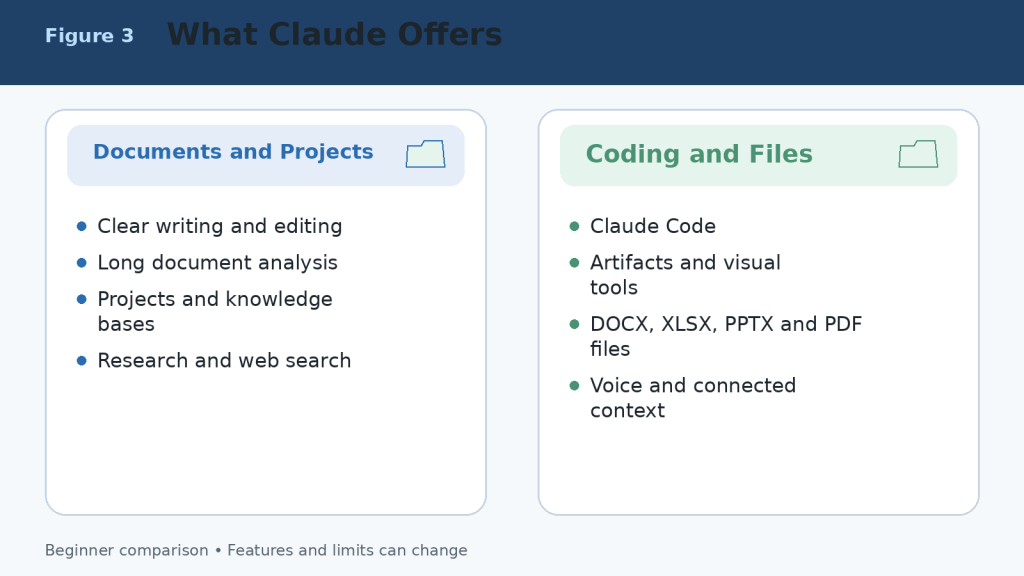The image size is (1024, 576).
Task: Click the Clear writing and editing item
Action: click(219, 226)
